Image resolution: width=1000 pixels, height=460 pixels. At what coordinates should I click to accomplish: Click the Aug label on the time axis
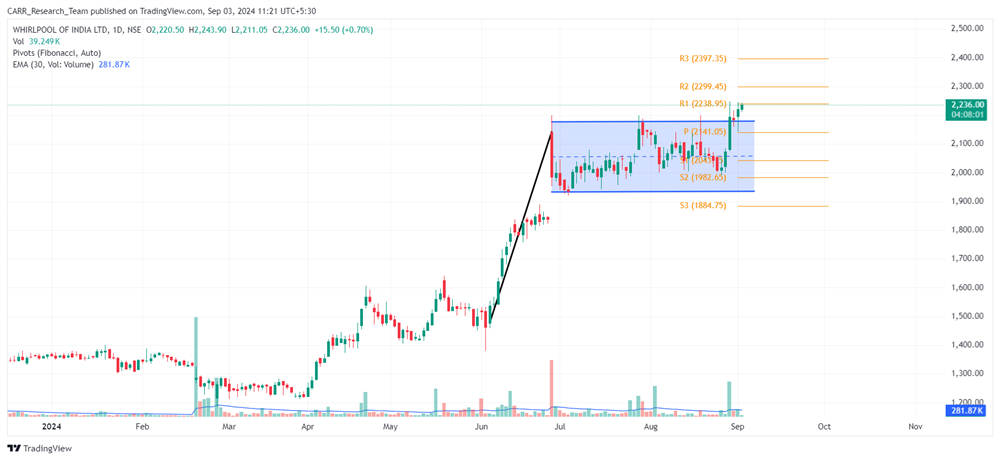[x=651, y=426]
